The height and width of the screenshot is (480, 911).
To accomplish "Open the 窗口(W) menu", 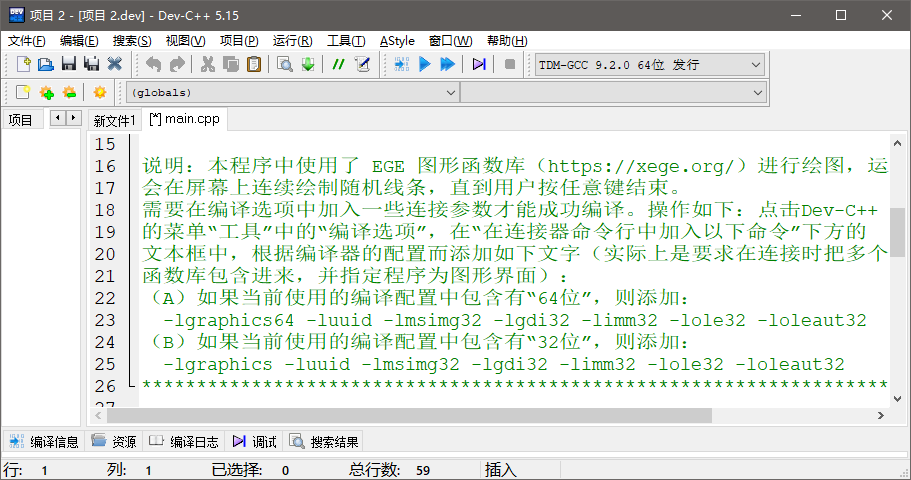I will click(x=450, y=41).
